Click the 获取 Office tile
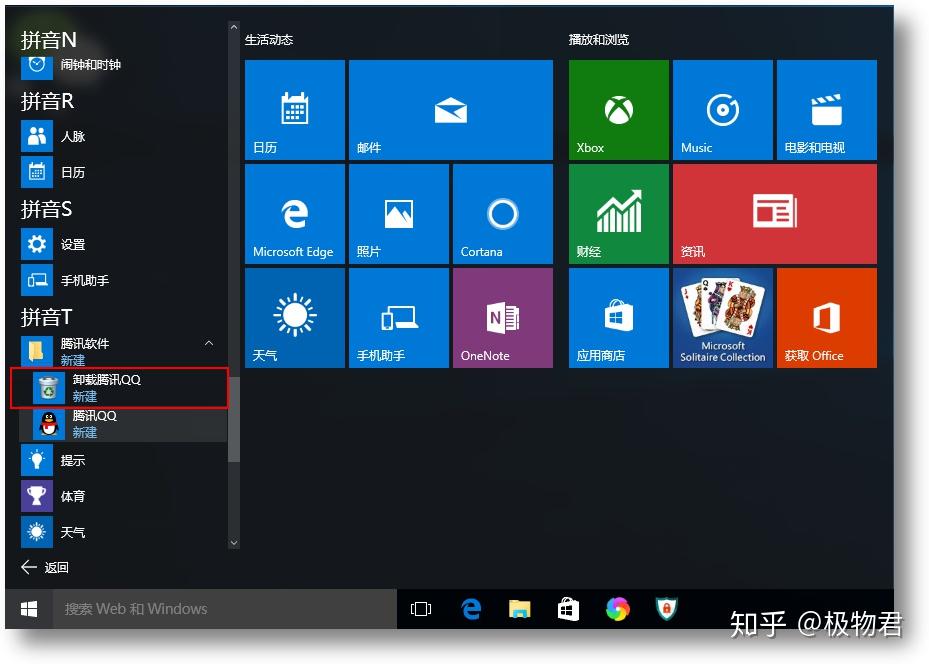 click(x=826, y=318)
